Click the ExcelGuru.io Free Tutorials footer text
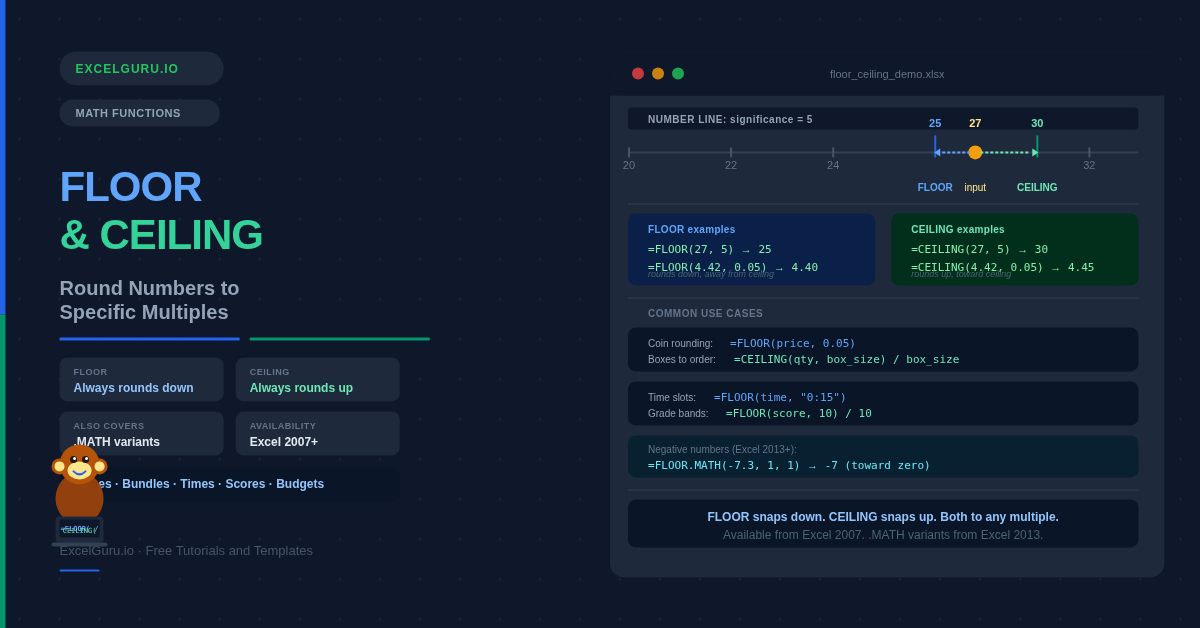Image resolution: width=1200 pixels, height=628 pixels. [x=186, y=551]
